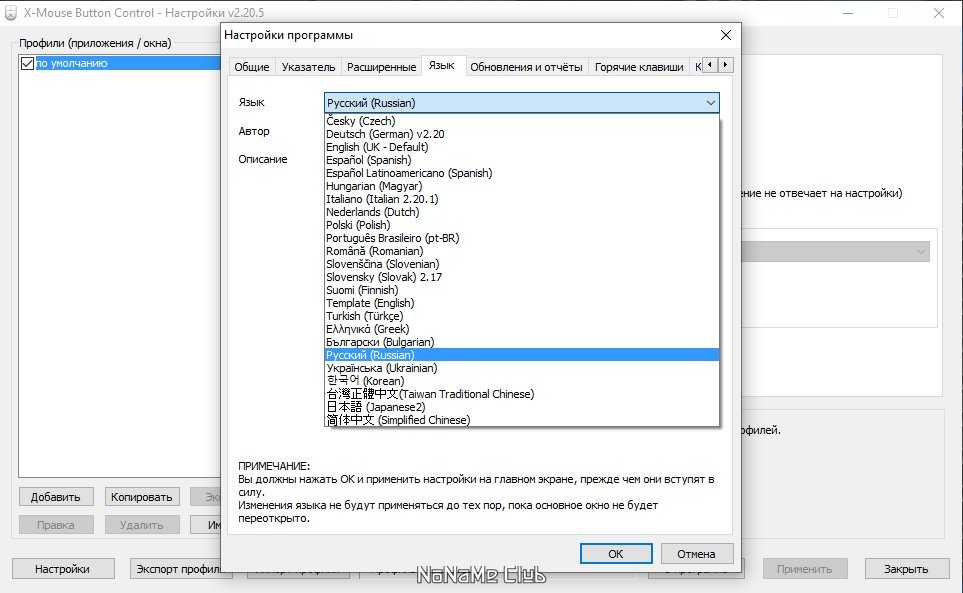Pick Polski (Polish) language
963x593 pixels.
coord(521,225)
